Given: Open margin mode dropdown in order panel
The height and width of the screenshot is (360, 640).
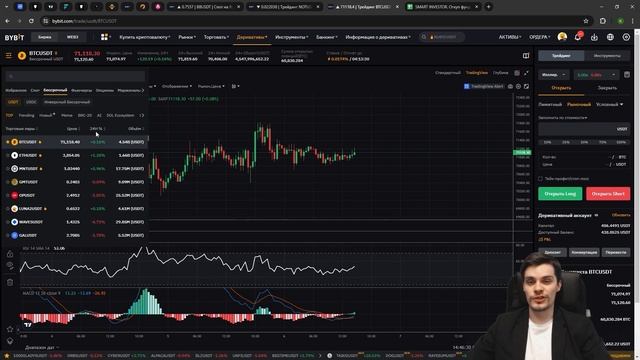Looking at the screenshot, I should coord(554,75).
